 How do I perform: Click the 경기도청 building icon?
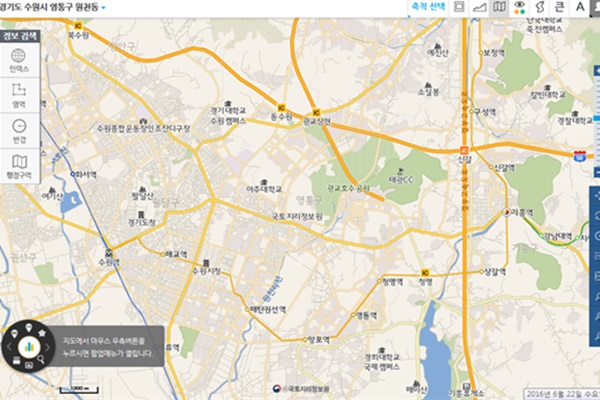141,214
